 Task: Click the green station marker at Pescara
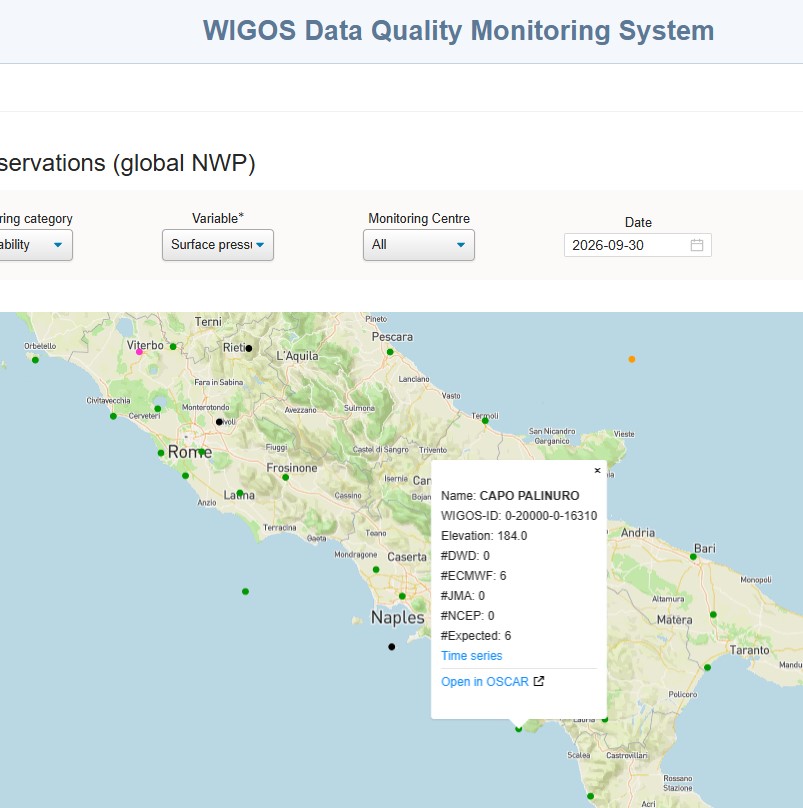tap(390, 352)
